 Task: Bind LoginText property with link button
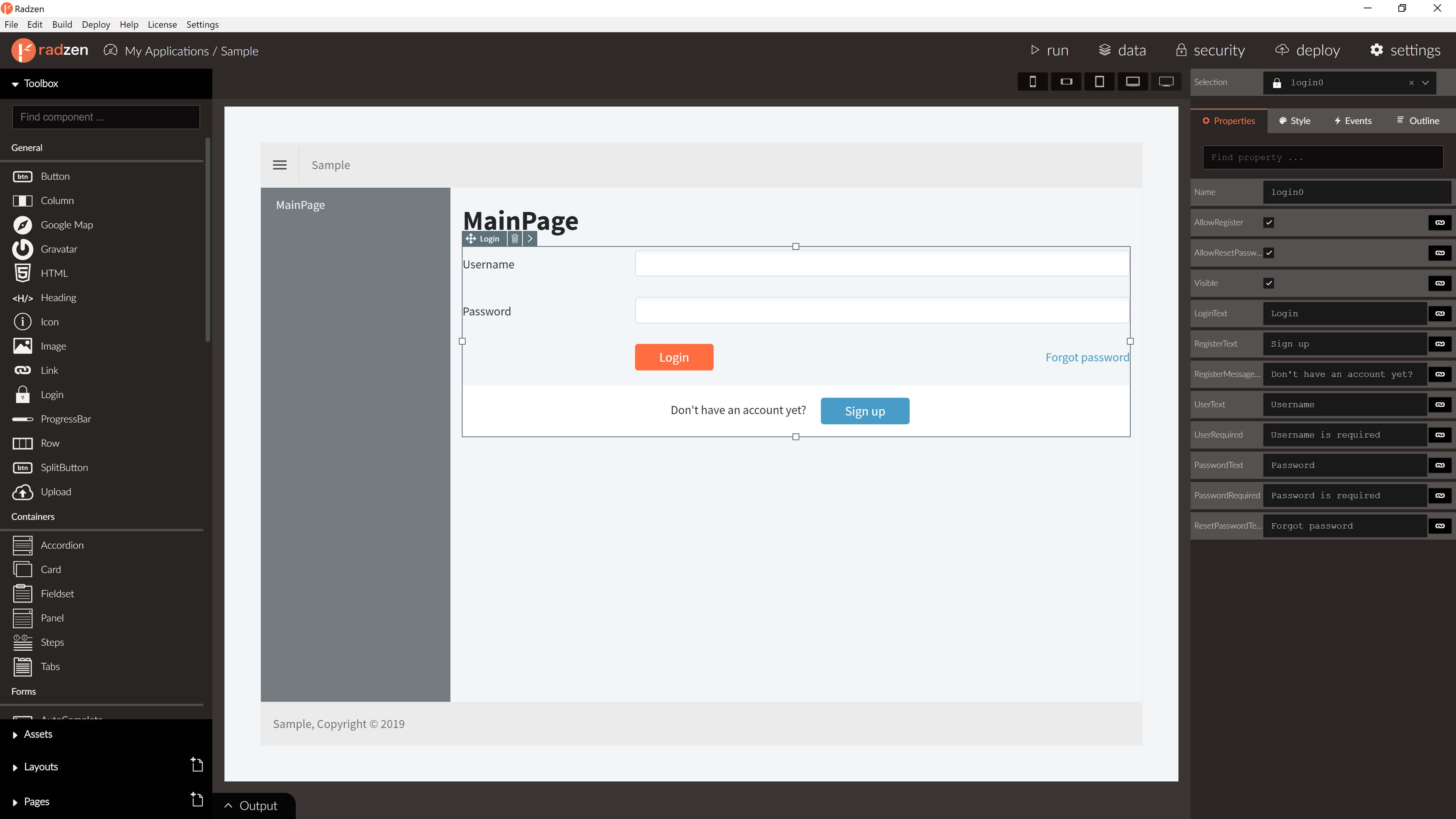click(1440, 314)
